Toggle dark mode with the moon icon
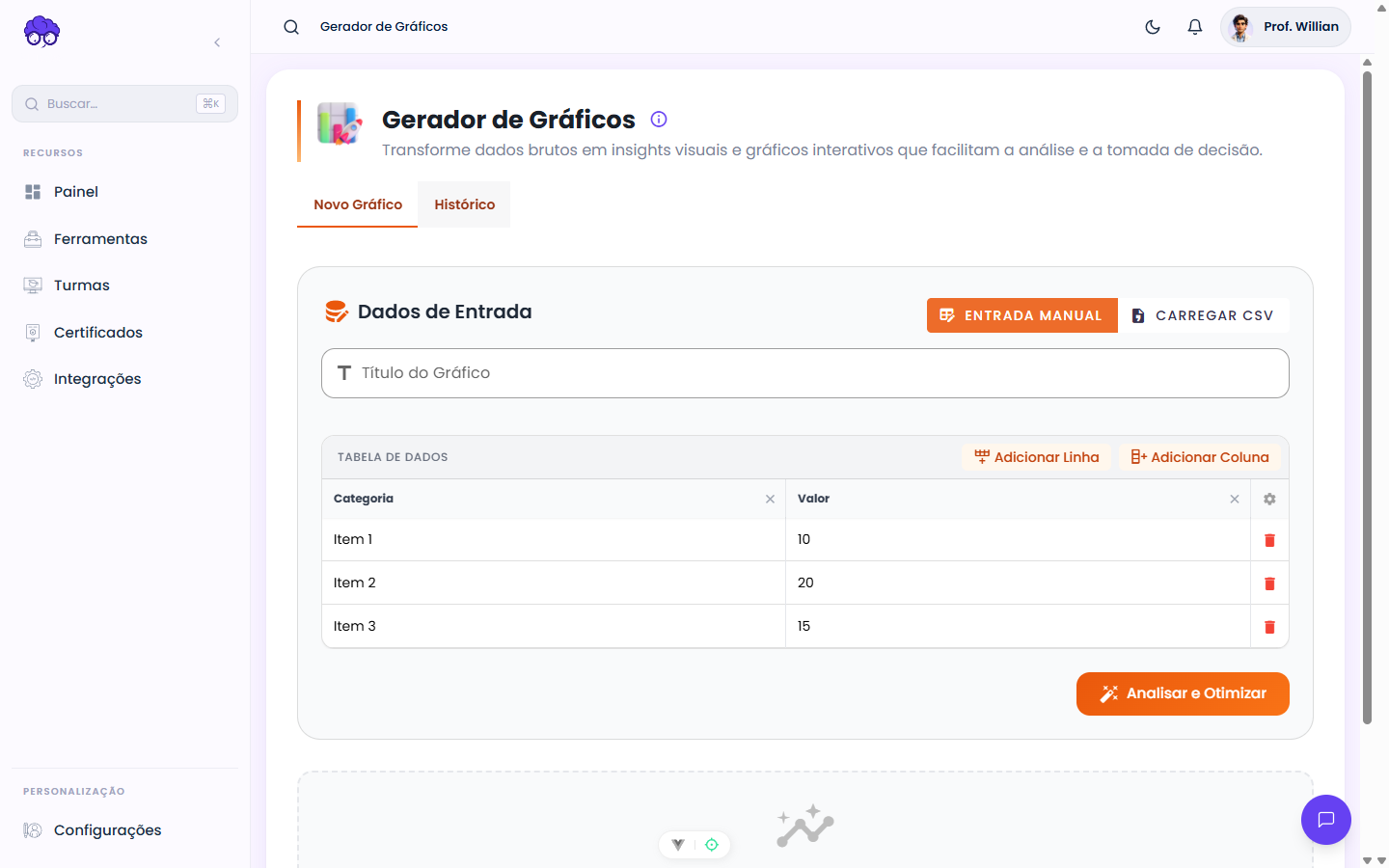This screenshot has height=868, width=1389. click(x=1153, y=27)
